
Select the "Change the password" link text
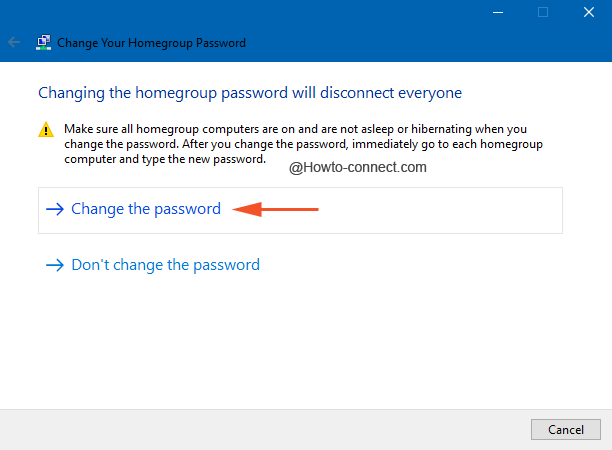click(x=146, y=209)
